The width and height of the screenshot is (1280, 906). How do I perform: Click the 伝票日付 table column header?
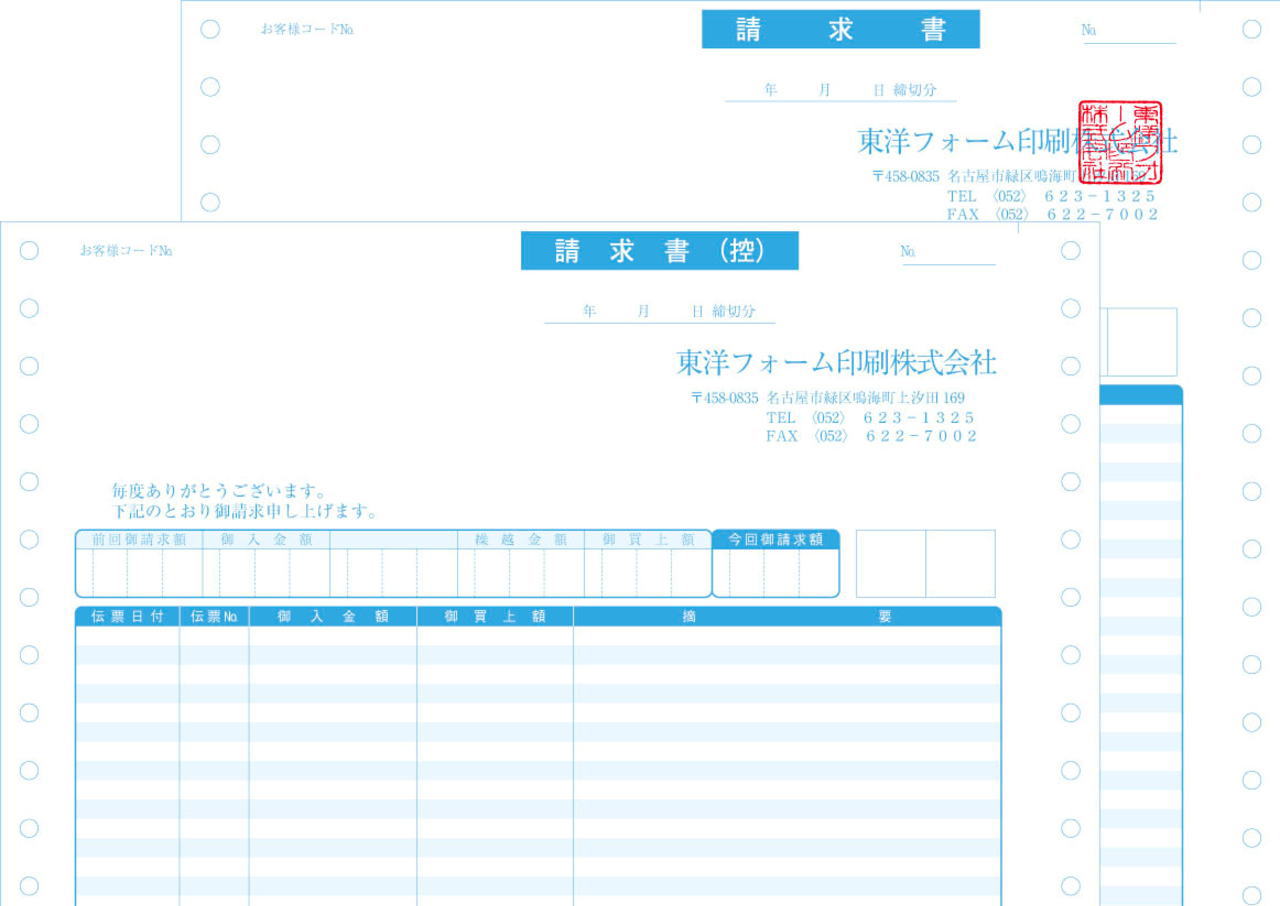tap(128, 617)
